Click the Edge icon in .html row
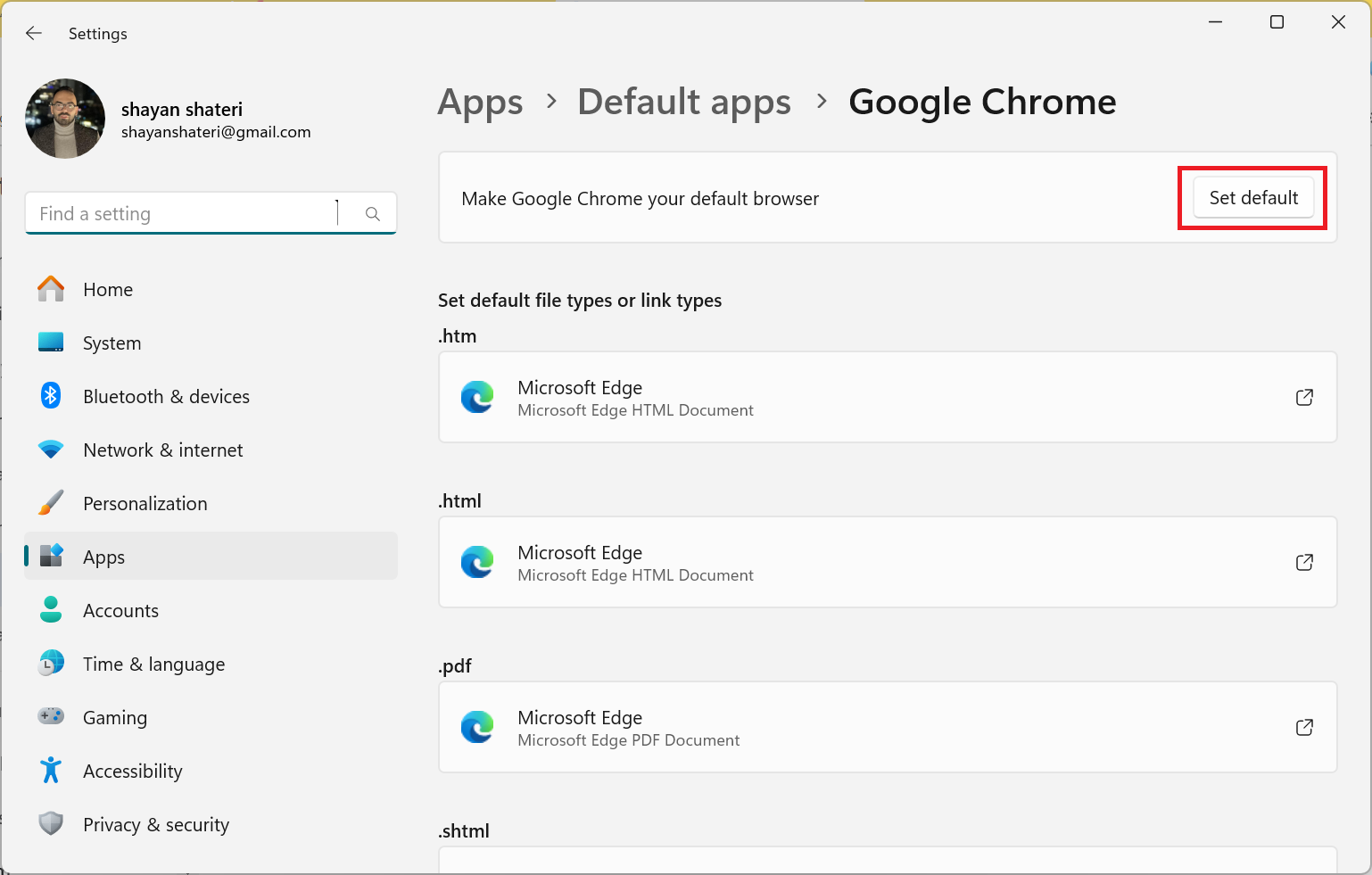This screenshot has height=875, width=1372. (477, 562)
